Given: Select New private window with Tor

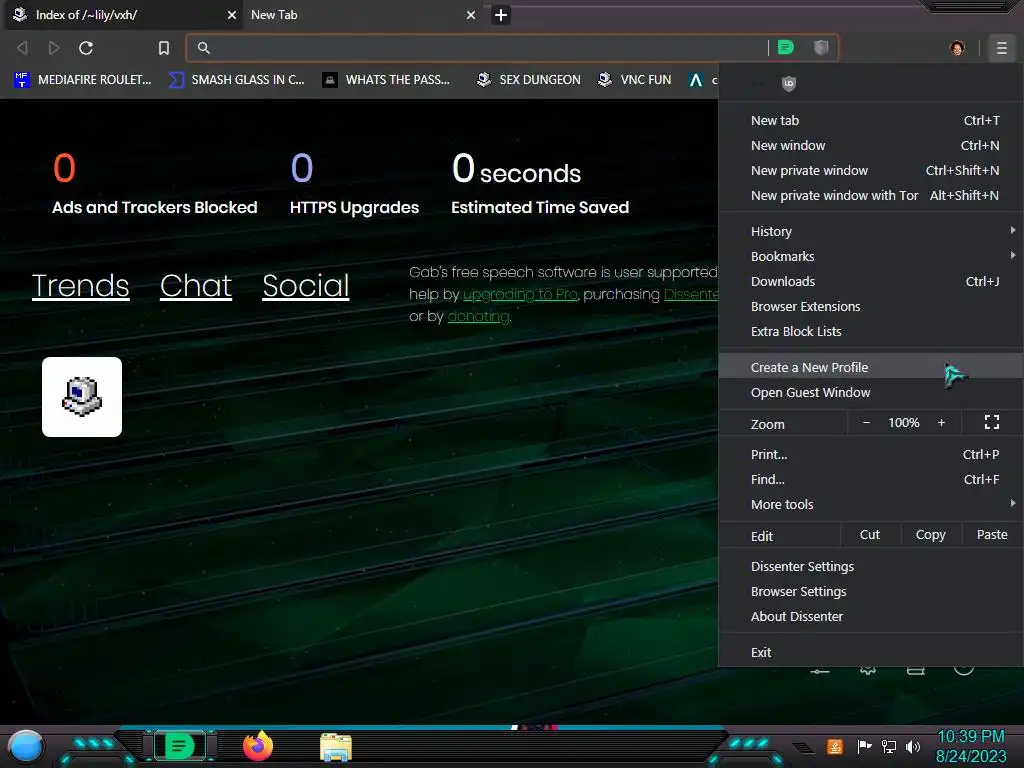Looking at the screenshot, I should 871,195.
